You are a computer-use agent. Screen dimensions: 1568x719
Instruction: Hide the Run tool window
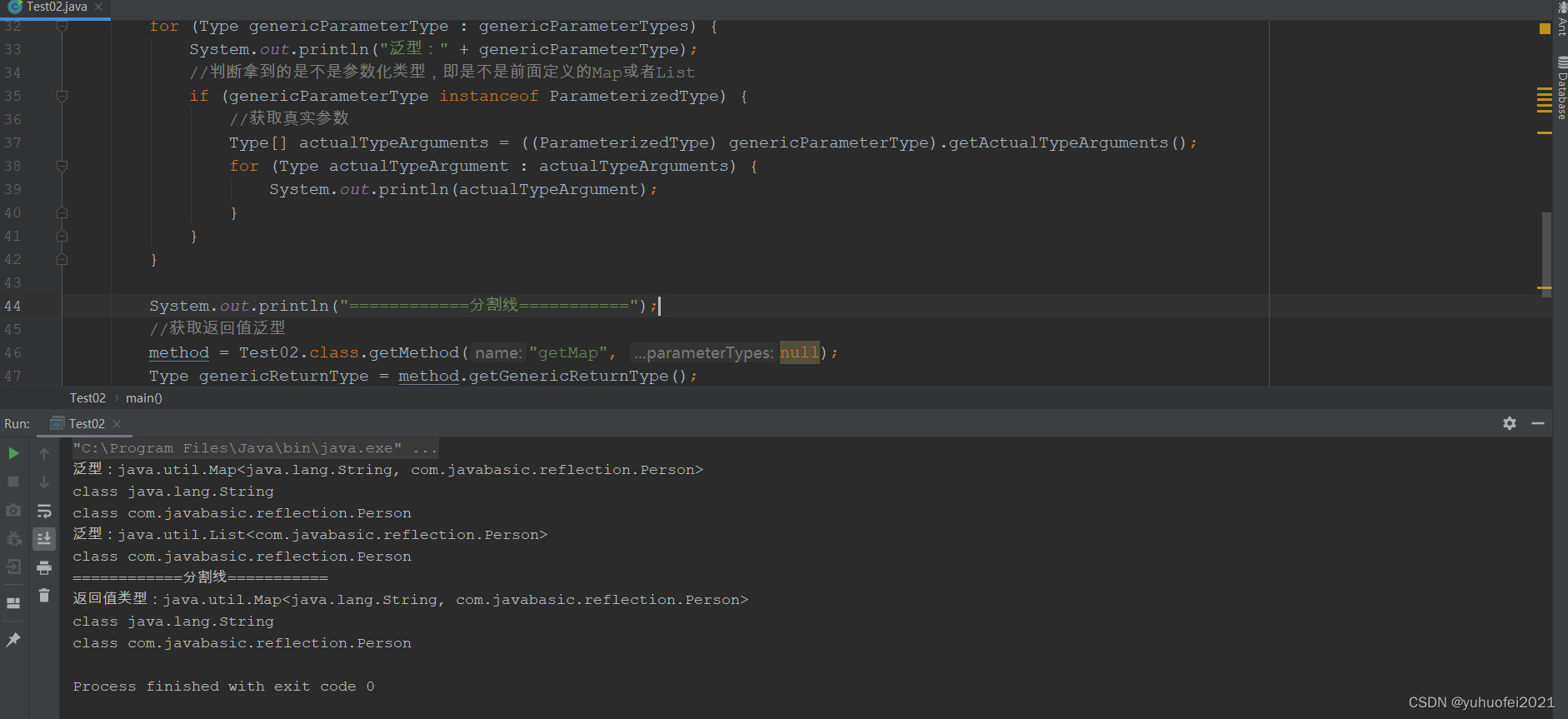click(x=1538, y=423)
